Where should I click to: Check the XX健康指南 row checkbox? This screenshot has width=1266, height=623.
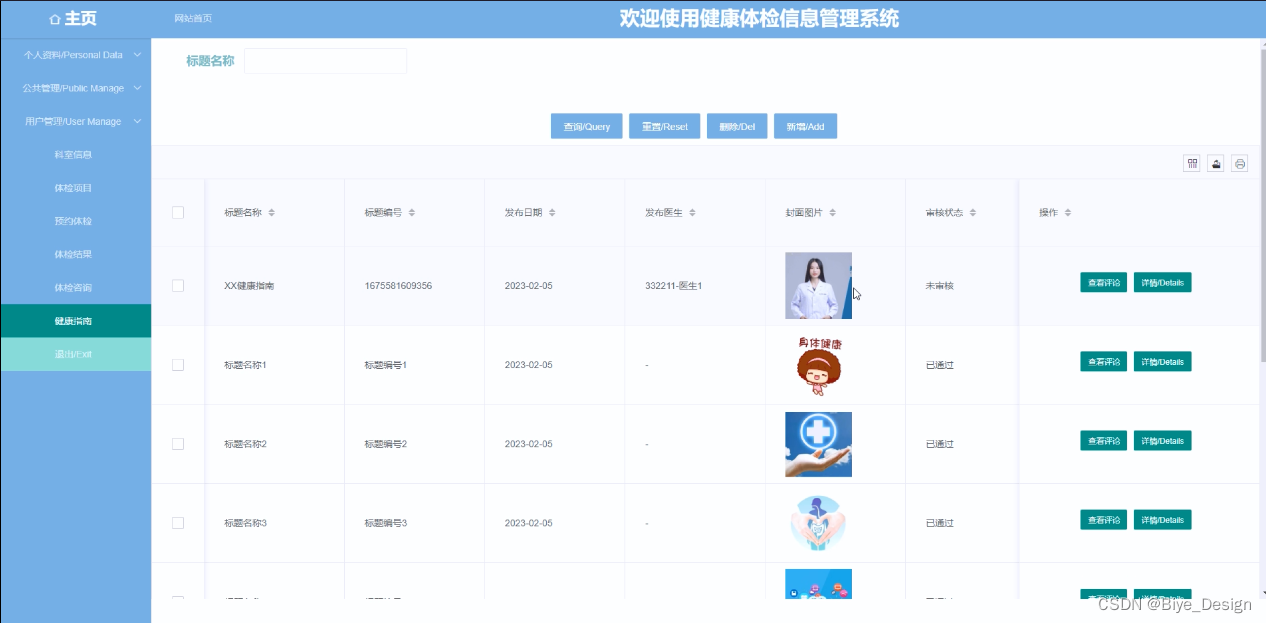pos(178,285)
